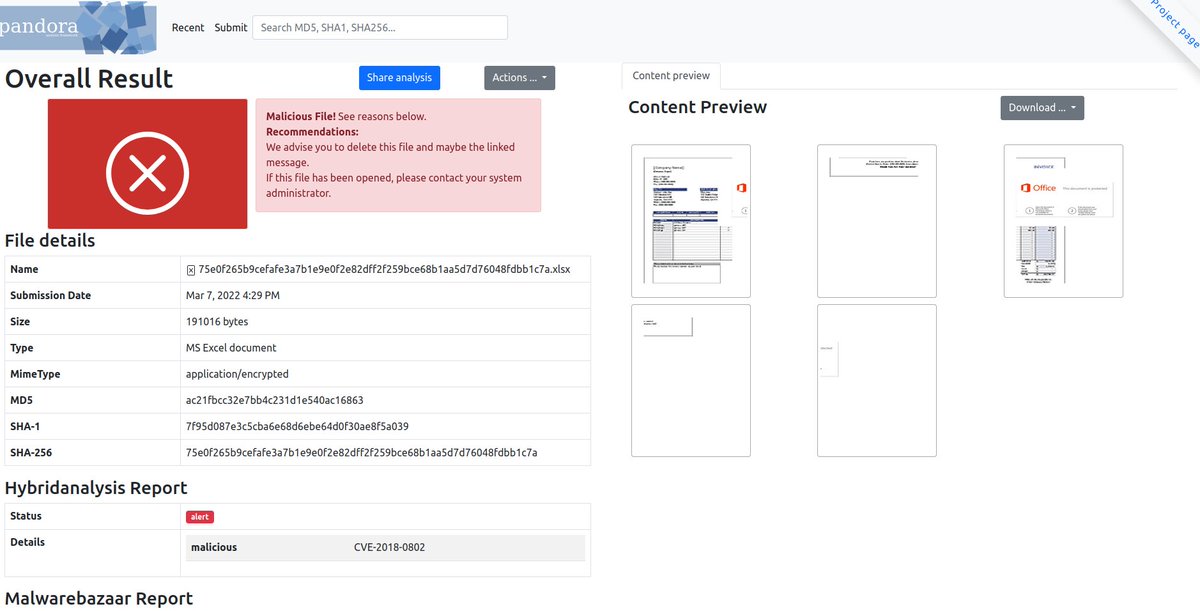Image resolution: width=1200 pixels, height=611 pixels.
Task: Click the Pandora logo
Action: [79, 27]
